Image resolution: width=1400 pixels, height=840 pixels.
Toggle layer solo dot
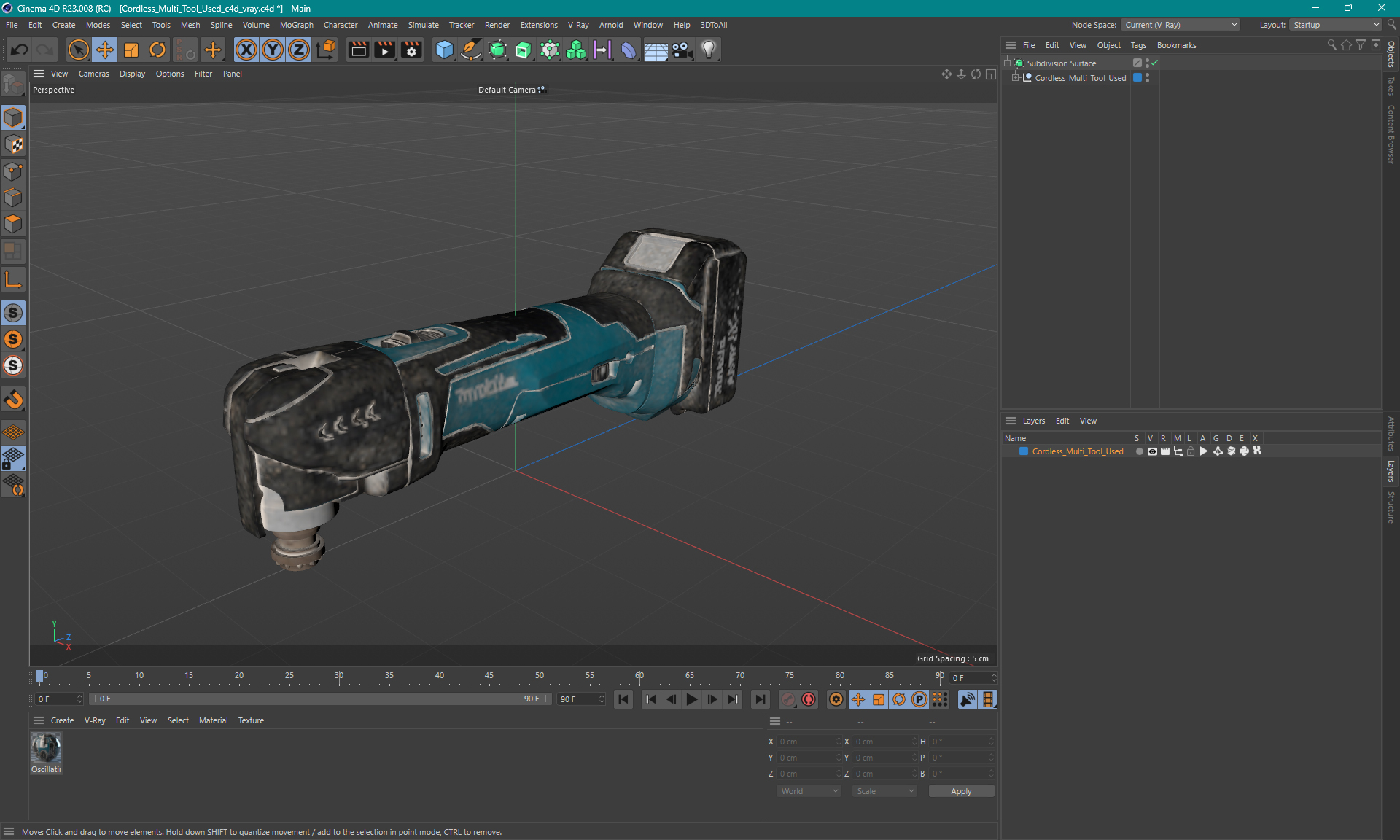coord(1139,451)
